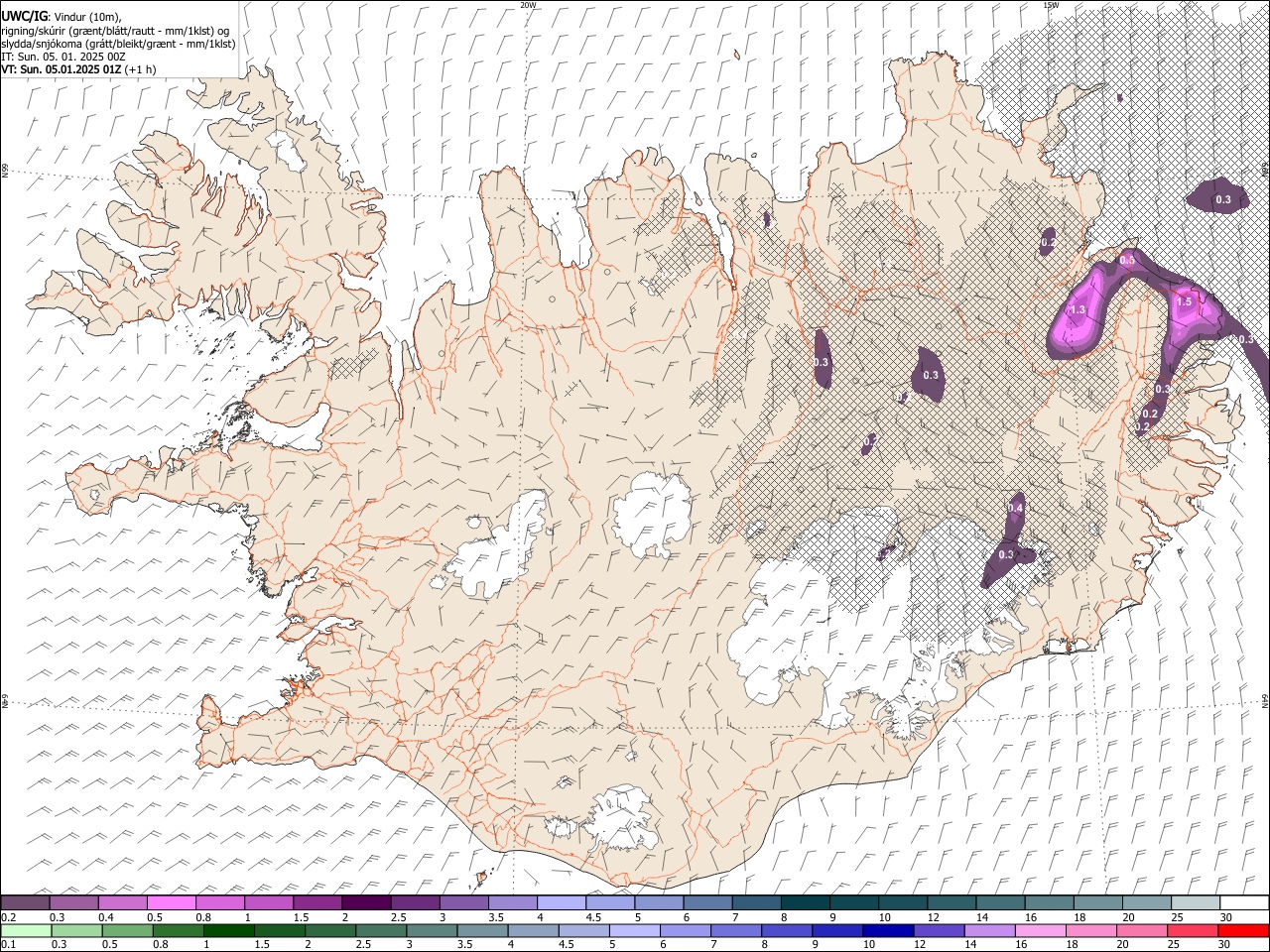Click the offshore 0.3 patch in northeast sea
The height and width of the screenshot is (952, 1270).
(1218, 196)
